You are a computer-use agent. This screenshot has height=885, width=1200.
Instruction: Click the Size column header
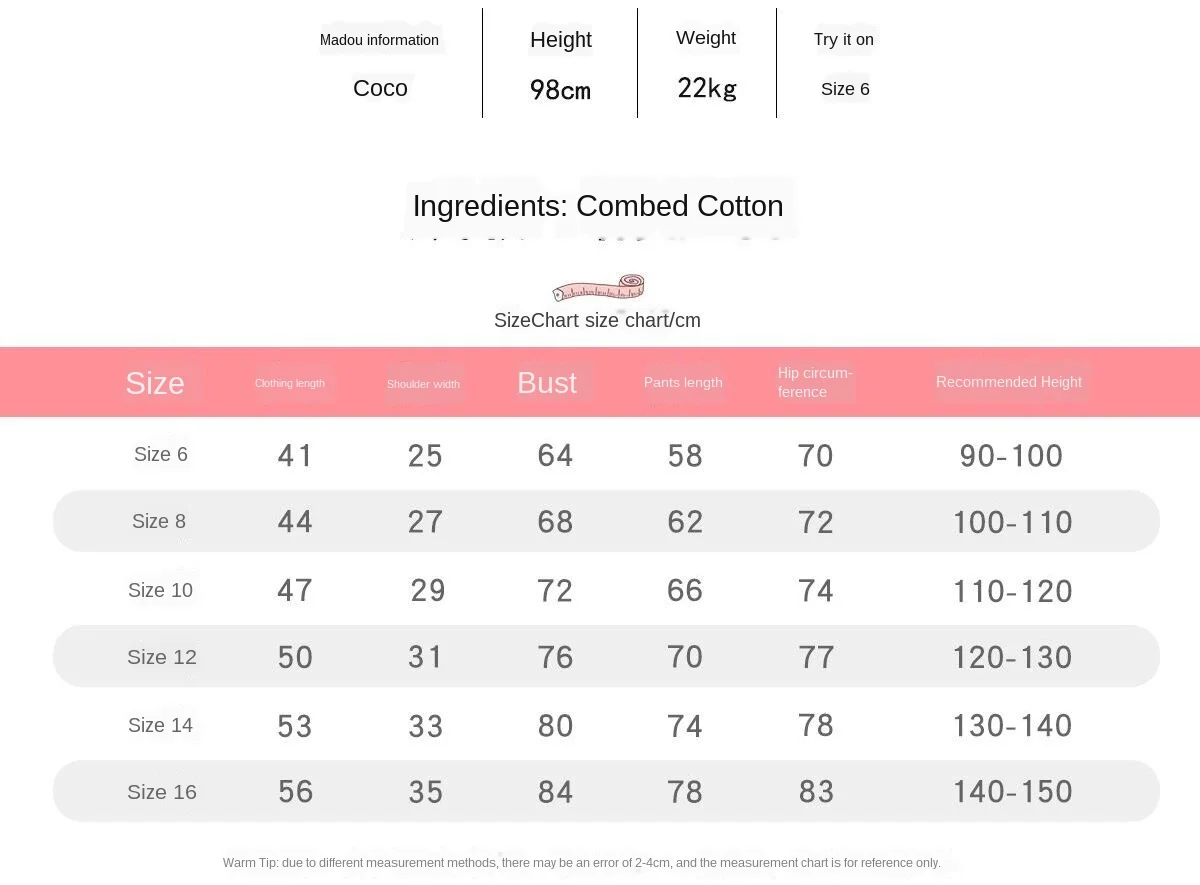[x=155, y=383]
